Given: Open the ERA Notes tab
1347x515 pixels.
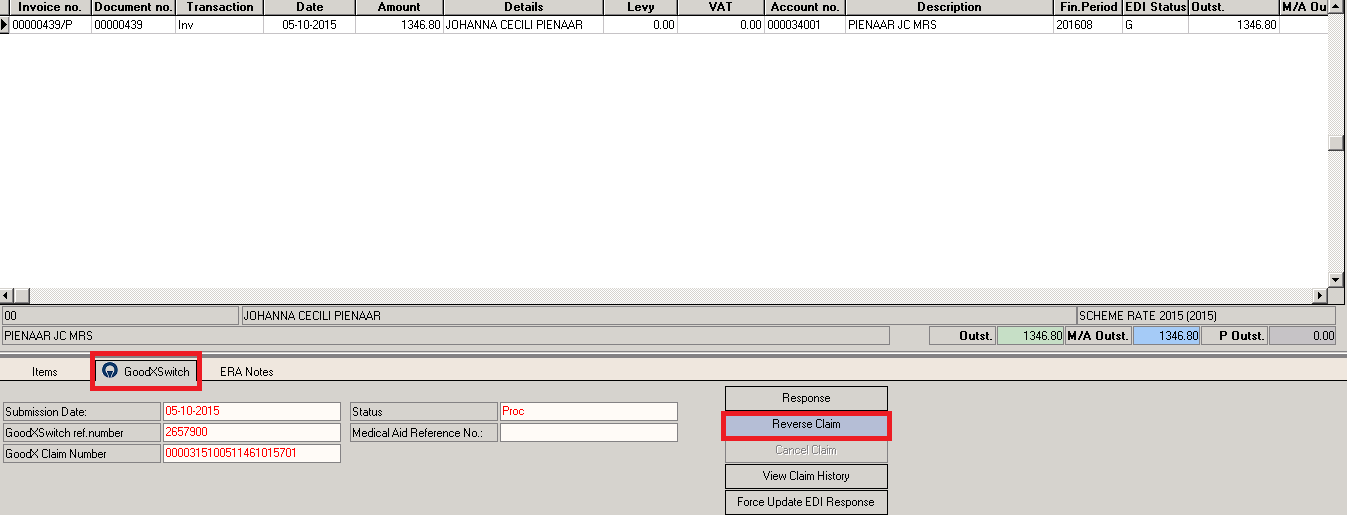Looking at the screenshot, I should click(246, 372).
